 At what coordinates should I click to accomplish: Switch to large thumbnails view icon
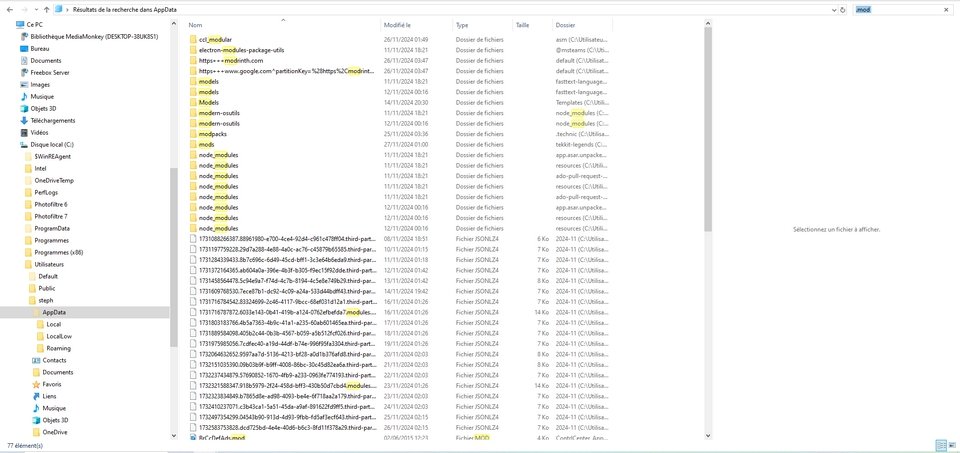click(x=951, y=445)
